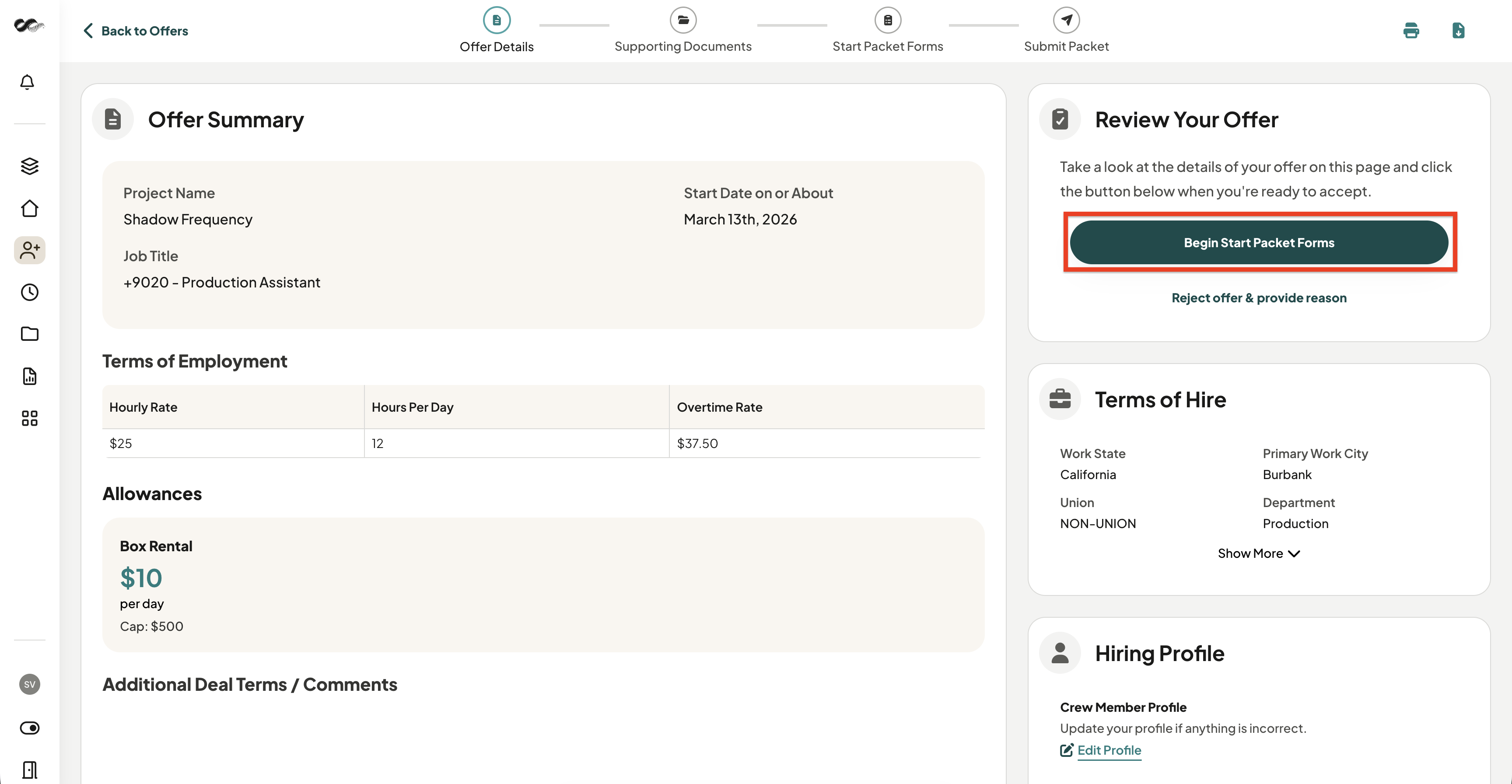The height and width of the screenshot is (784, 1512).
Task: Click the Start Packet Forms step icon
Action: point(888,20)
